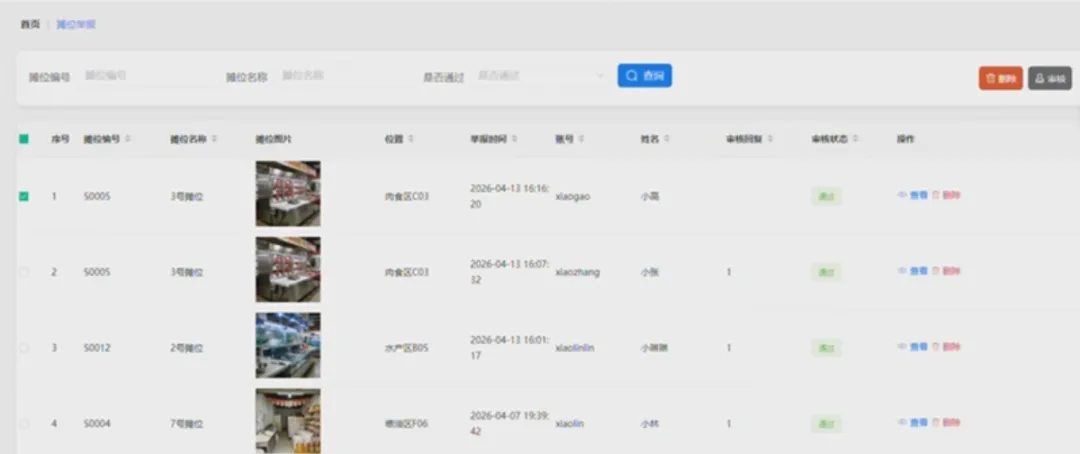Uncheck the checkbox for row 1
The width and height of the screenshot is (1080, 454).
click(x=24, y=196)
